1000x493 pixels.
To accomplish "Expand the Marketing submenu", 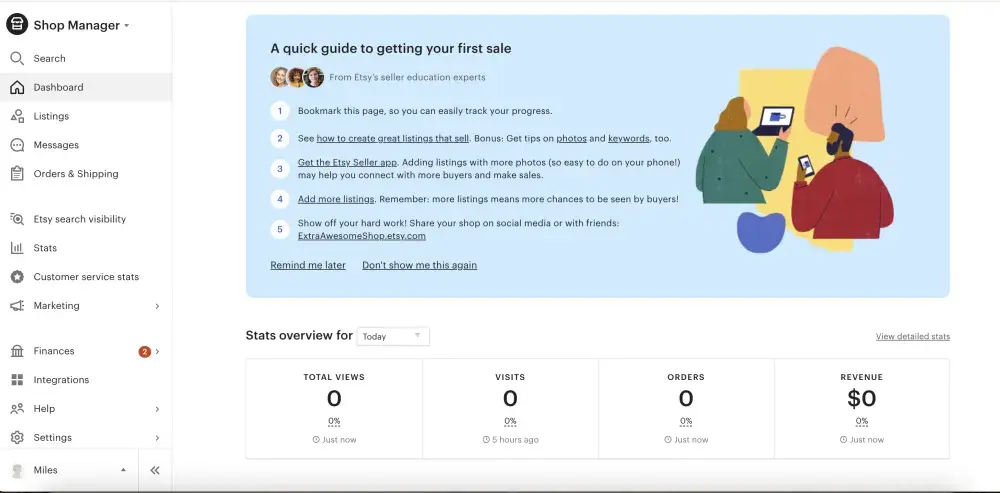I will click(157, 306).
